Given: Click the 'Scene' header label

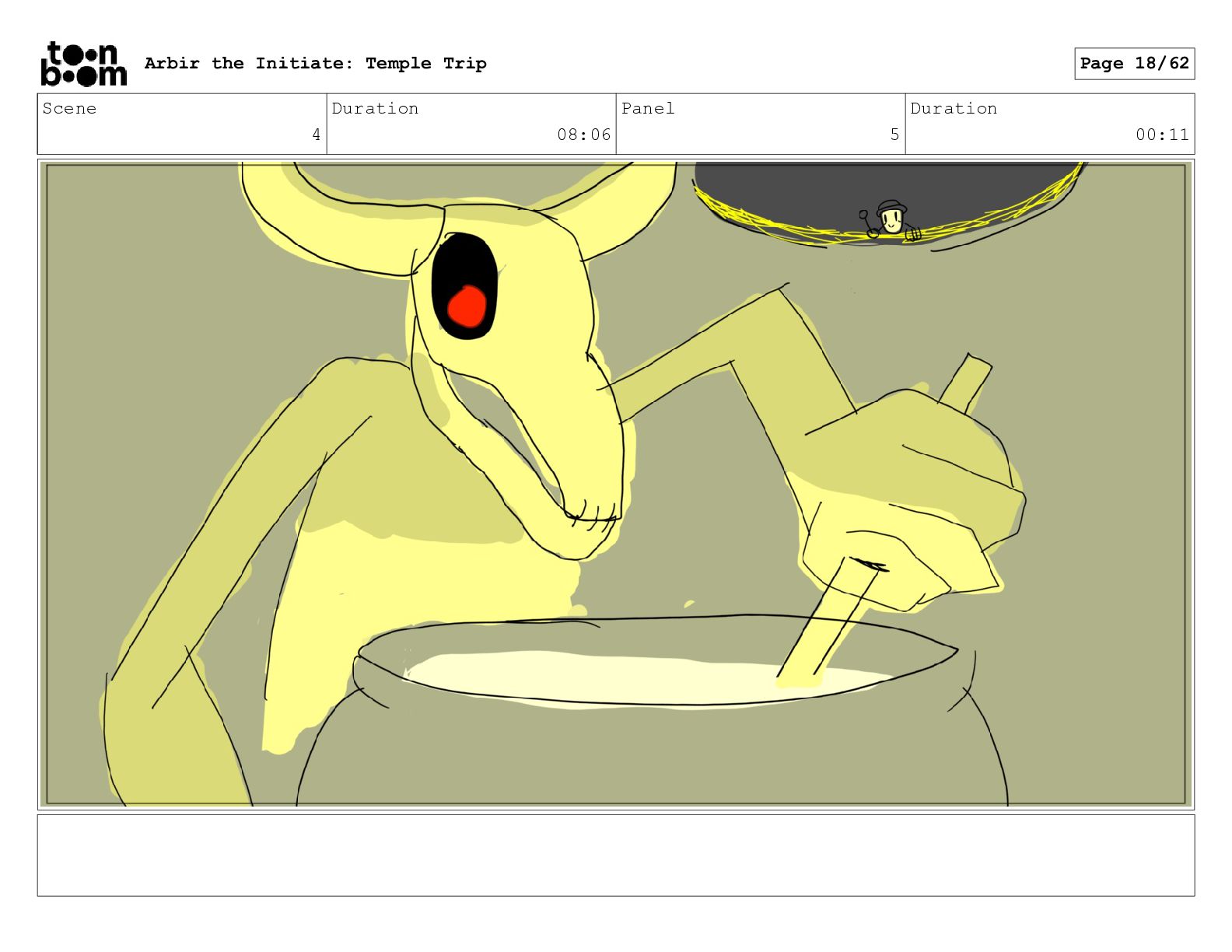Looking at the screenshot, I should (69, 108).
